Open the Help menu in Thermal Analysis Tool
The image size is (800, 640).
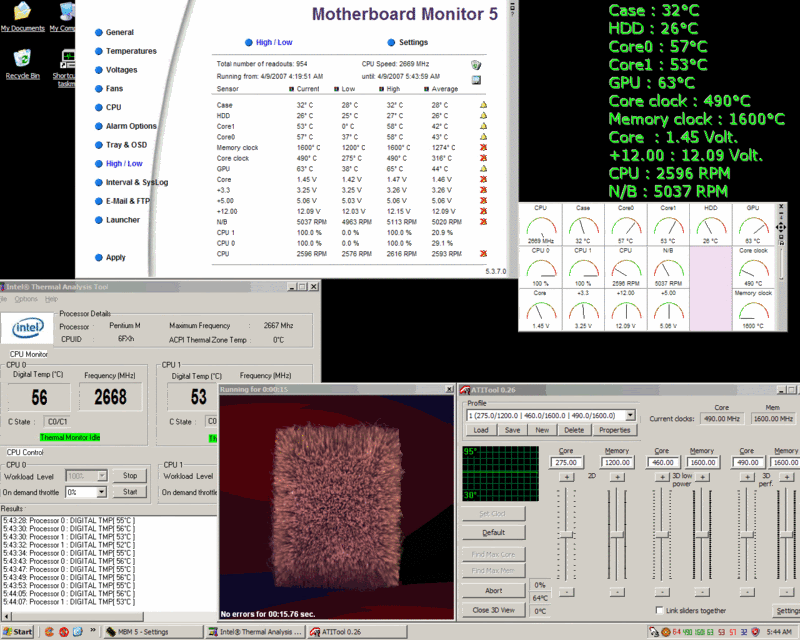point(52,299)
